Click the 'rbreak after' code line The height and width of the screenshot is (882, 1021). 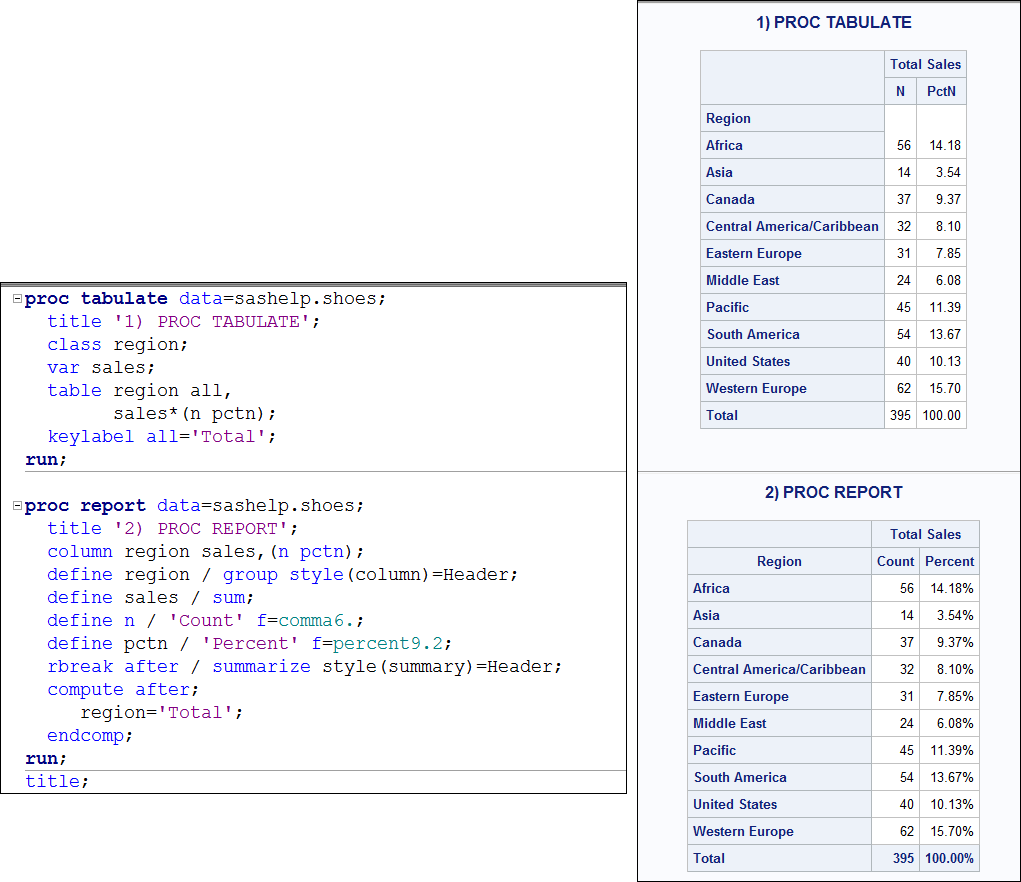pos(112,667)
